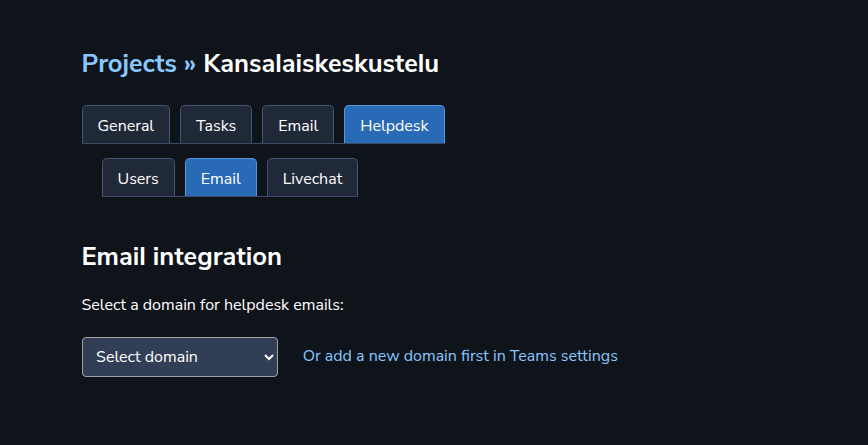
Task: Click the word 'helpdesk' in the label
Action: tap(256, 305)
